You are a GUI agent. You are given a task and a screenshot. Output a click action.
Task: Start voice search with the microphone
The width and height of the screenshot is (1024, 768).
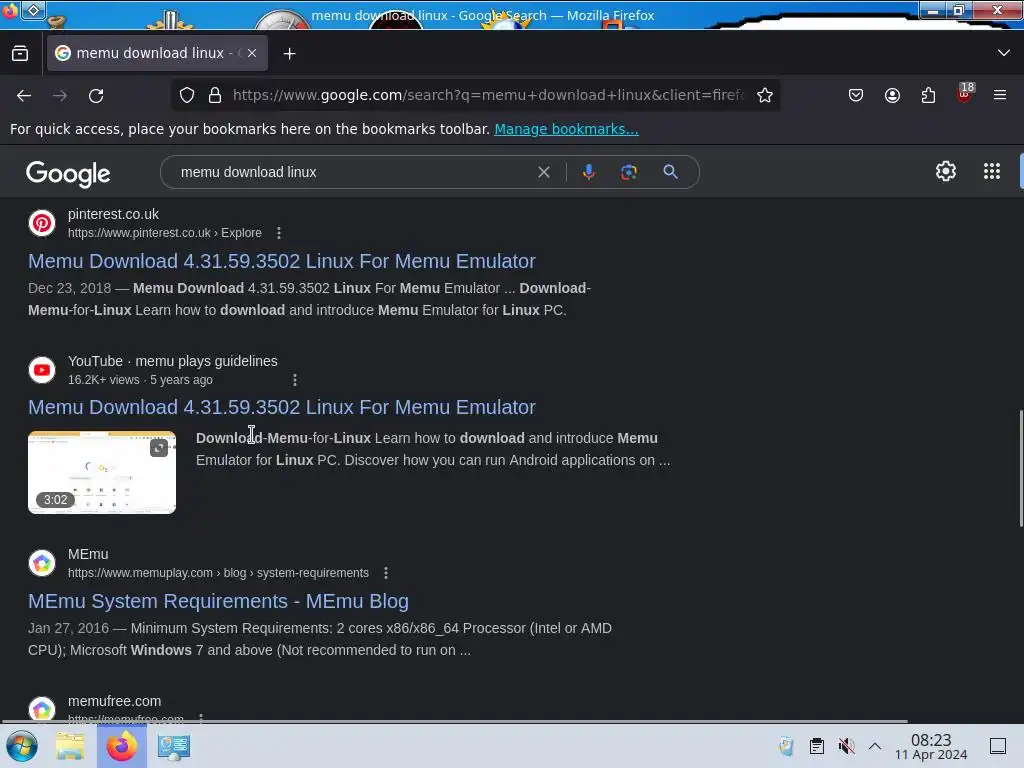[588, 172]
